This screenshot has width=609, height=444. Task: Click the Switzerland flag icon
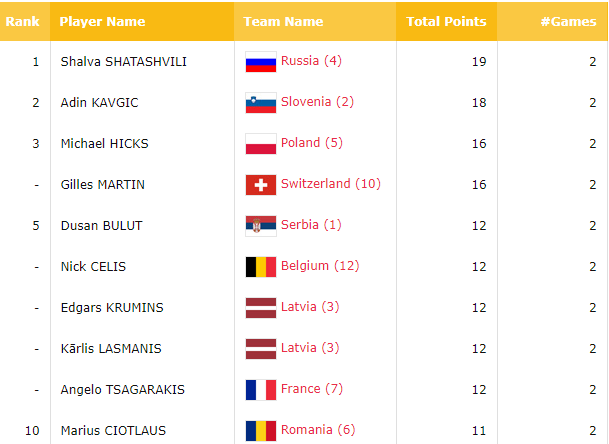pyautogui.click(x=261, y=185)
